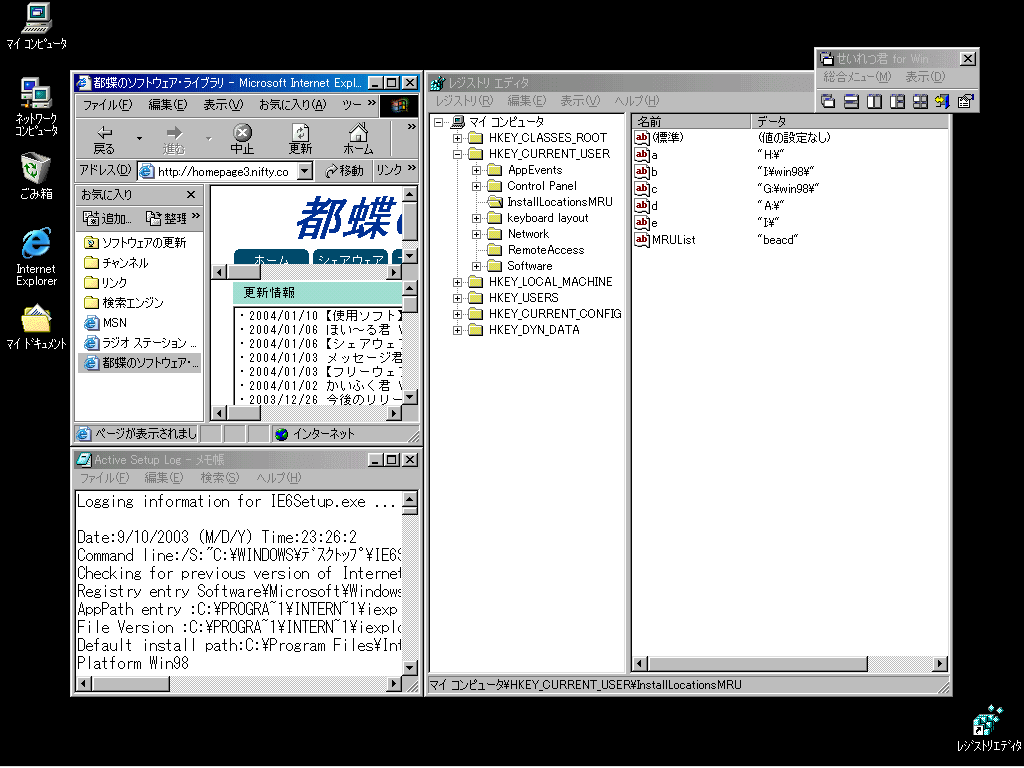Select the Network key in the tree
Image resolution: width=1024 pixels, height=768 pixels.
click(x=528, y=234)
